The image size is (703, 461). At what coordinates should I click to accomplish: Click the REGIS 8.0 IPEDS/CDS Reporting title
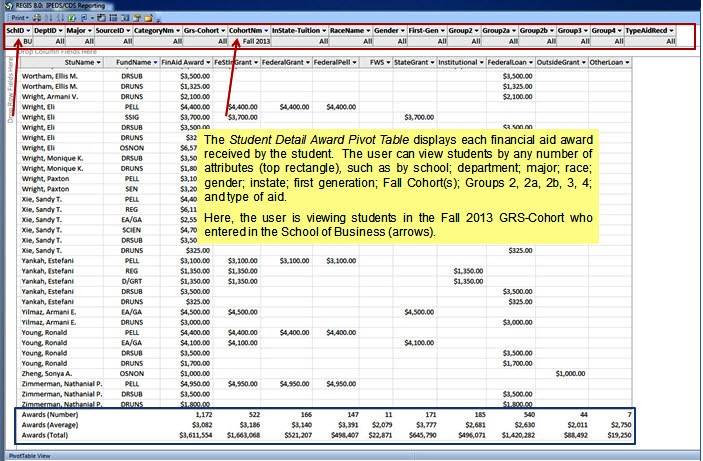(x=60, y=5)
